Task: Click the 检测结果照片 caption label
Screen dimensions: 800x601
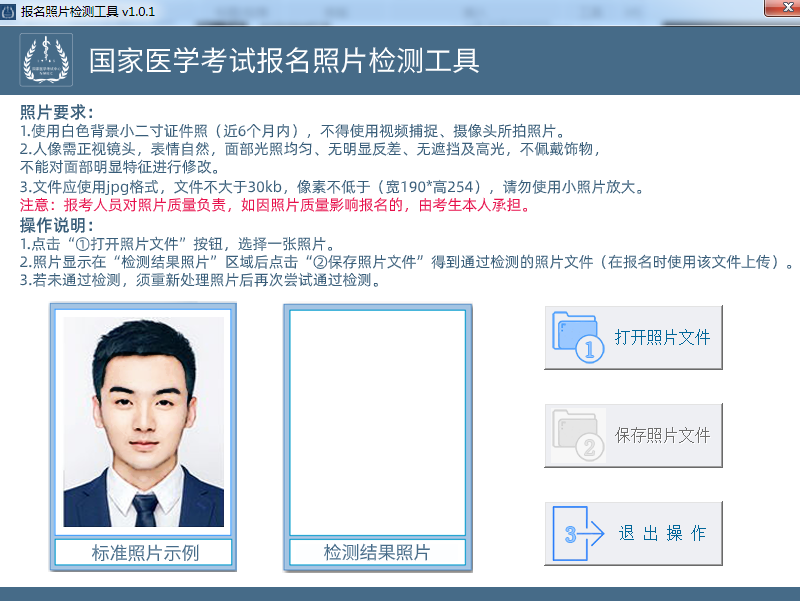Action: [x=377, y=552]
